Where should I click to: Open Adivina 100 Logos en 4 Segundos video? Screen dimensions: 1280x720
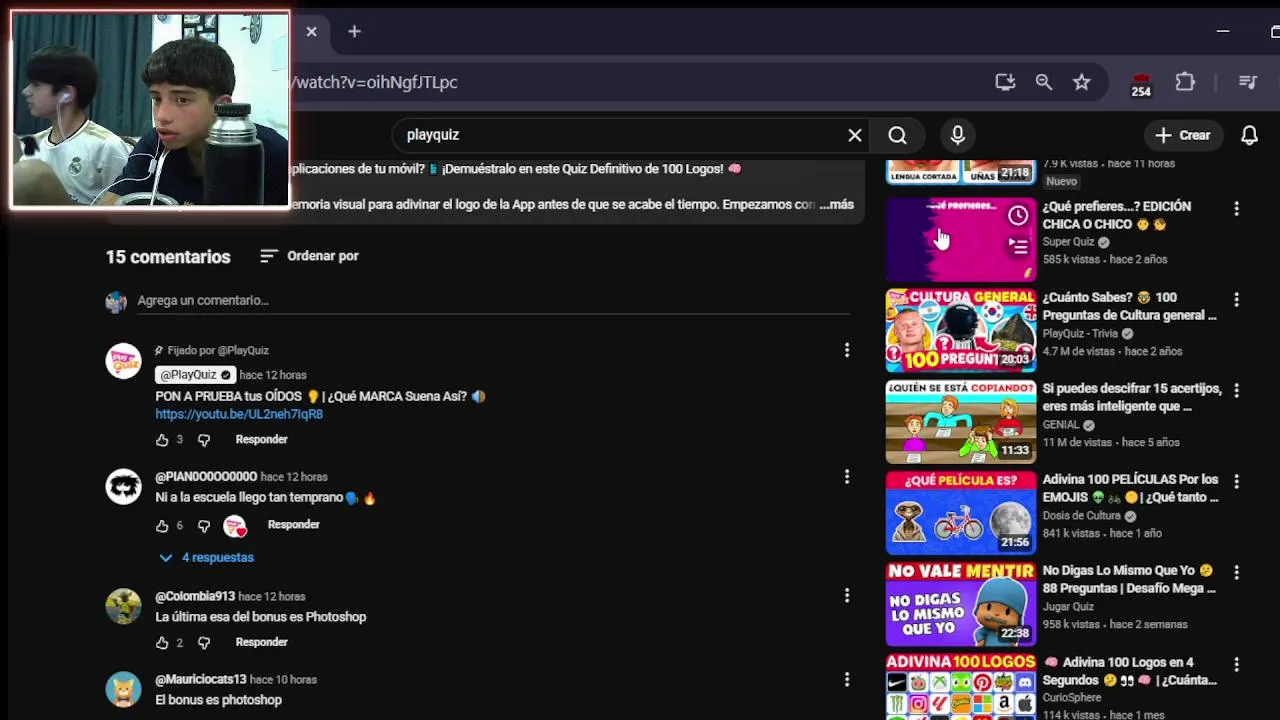point(1130,671)
